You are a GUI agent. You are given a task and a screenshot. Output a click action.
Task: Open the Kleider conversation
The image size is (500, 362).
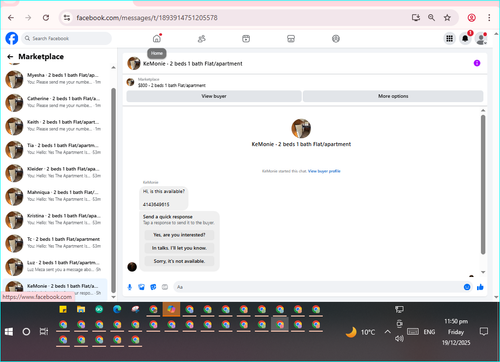(56, 172)
